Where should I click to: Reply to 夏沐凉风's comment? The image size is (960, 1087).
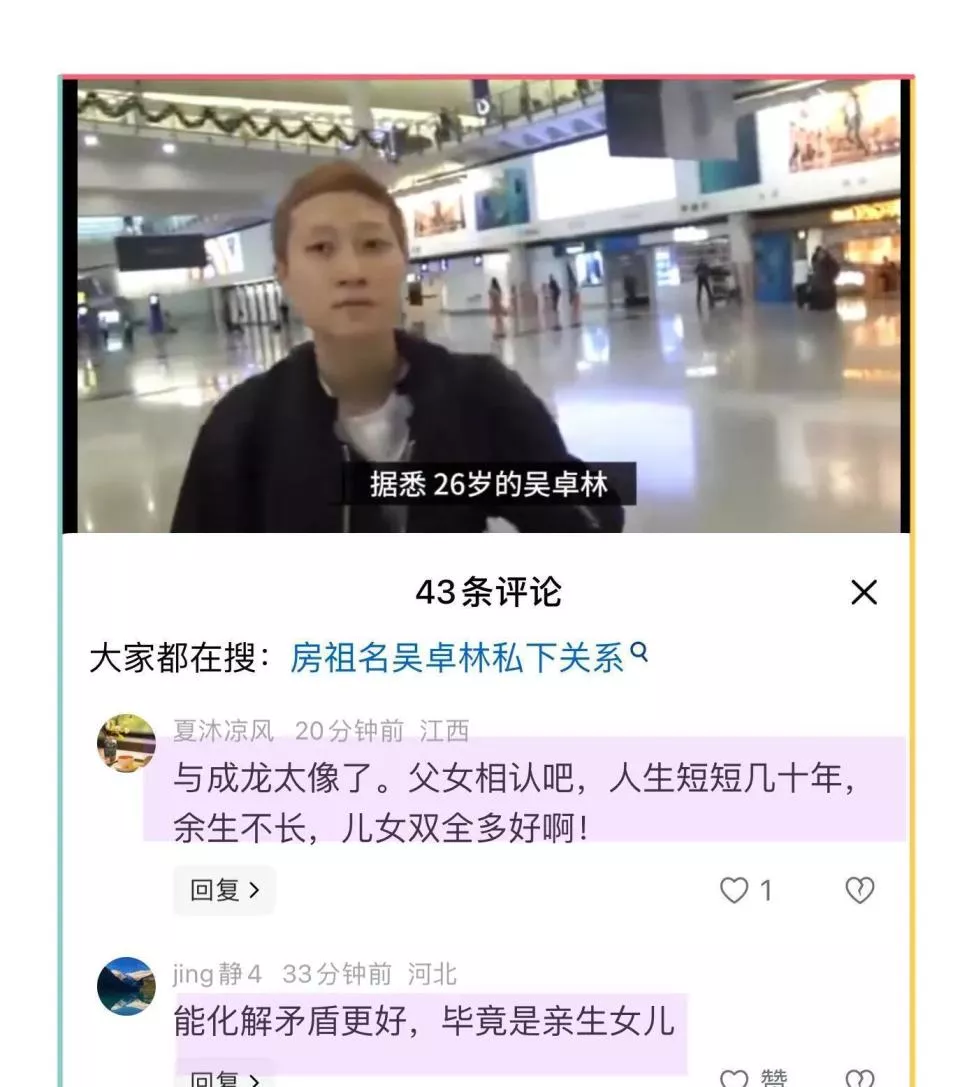[224, 890]
